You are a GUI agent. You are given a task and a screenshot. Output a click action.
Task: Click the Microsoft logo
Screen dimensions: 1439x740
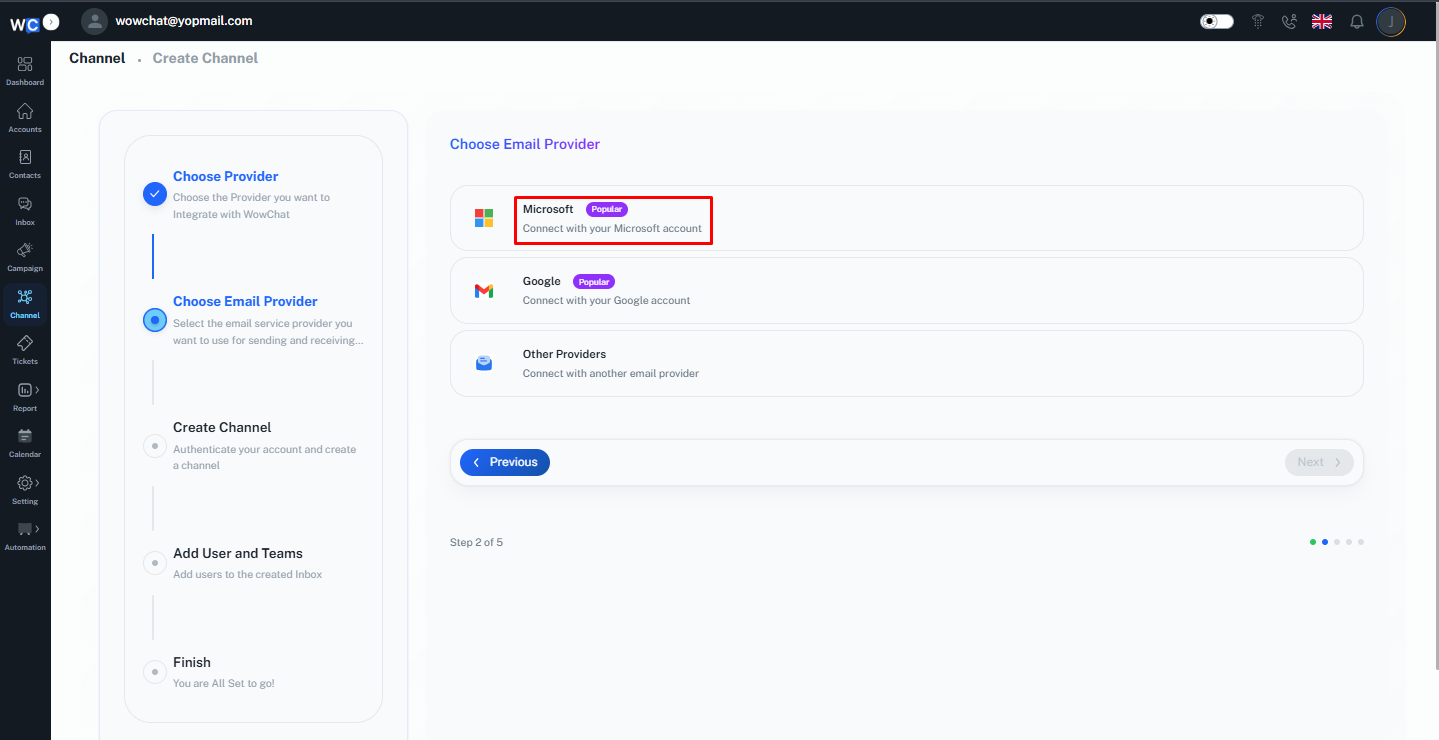tap(484, 218)
